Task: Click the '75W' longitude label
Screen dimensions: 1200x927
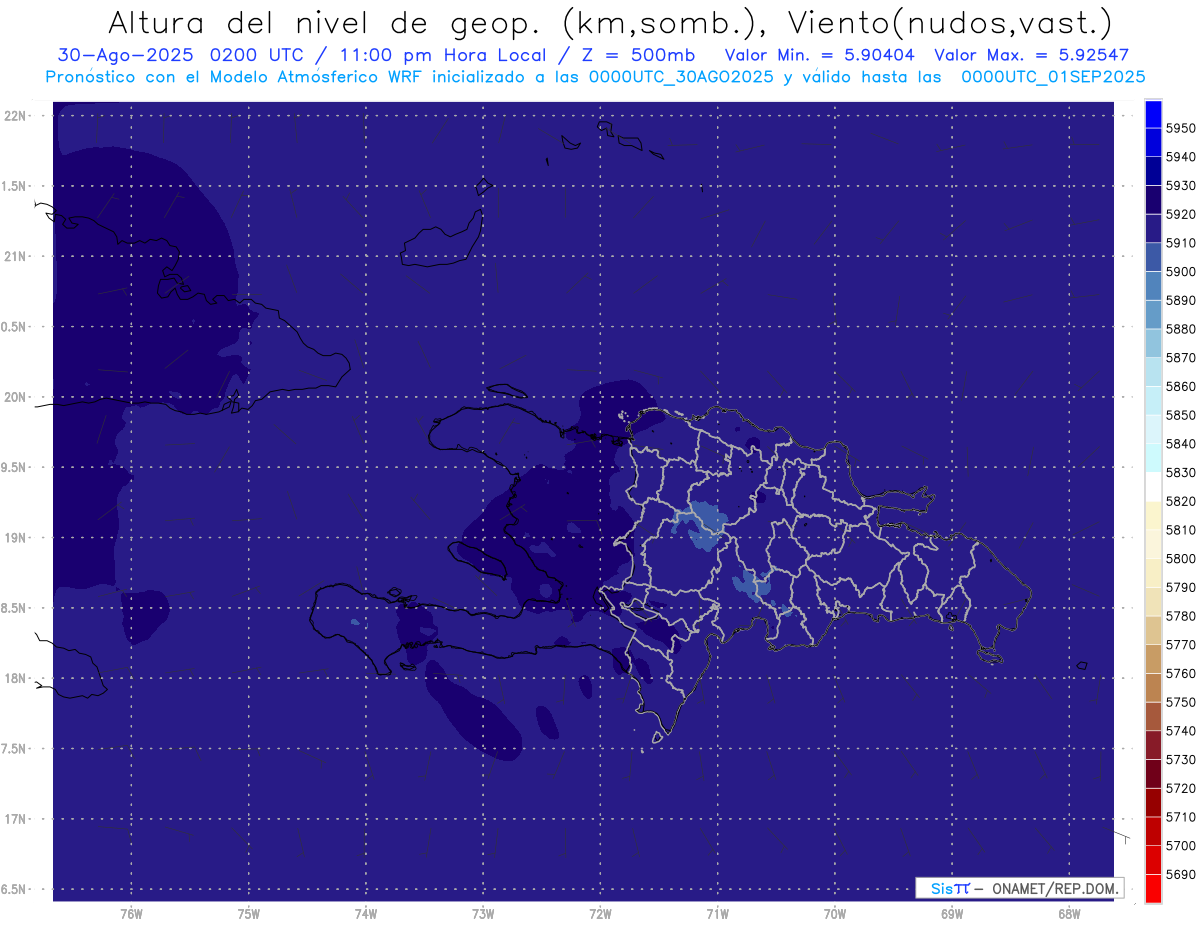Action: [x=248, y=914]
